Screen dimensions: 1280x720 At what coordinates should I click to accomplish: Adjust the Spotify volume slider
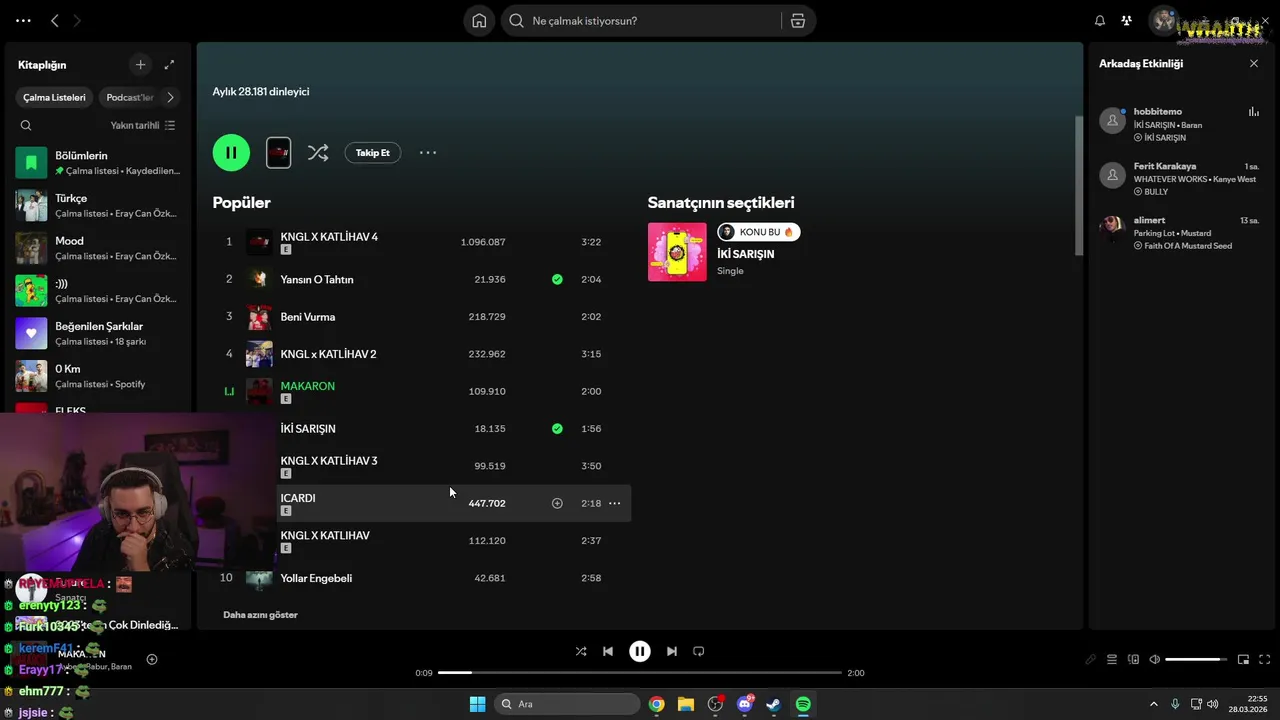(x=1196, y=660)
